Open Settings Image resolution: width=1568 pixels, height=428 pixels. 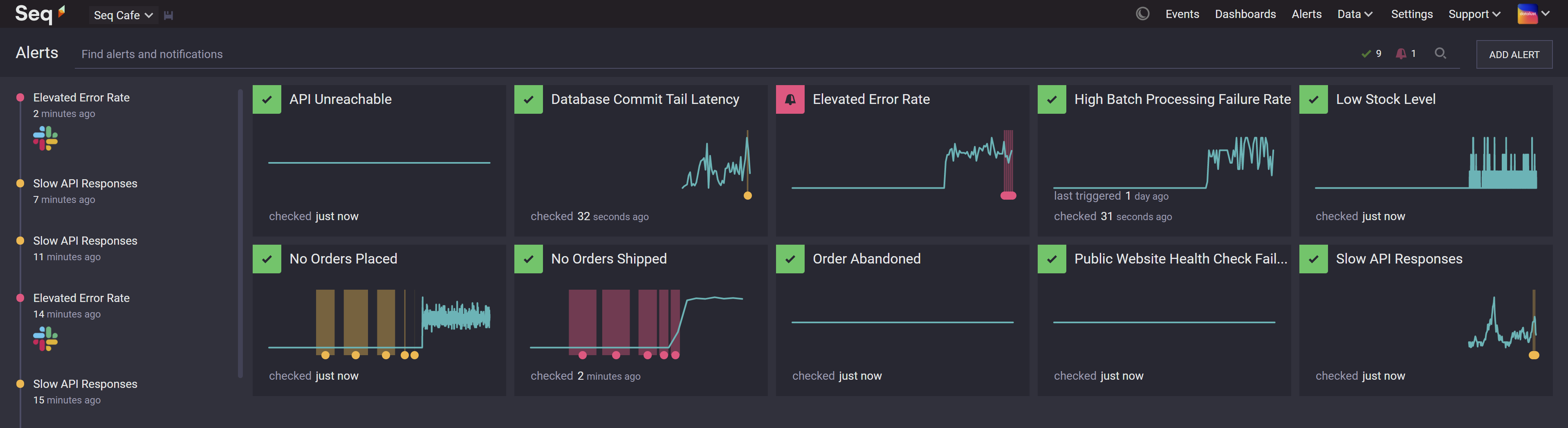pos(1411,14)
